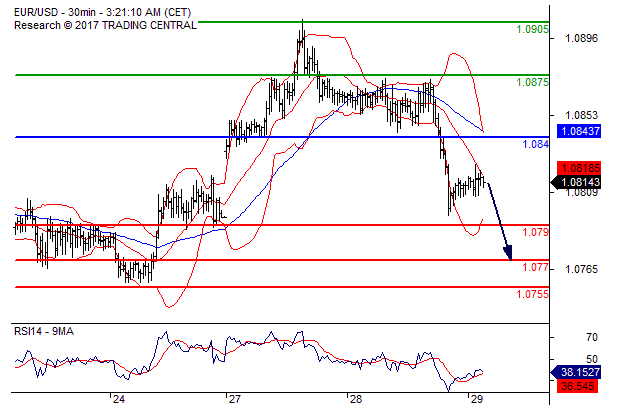Click the red support label 1.077
618x407 pixels.
click(x=535, y=267)
